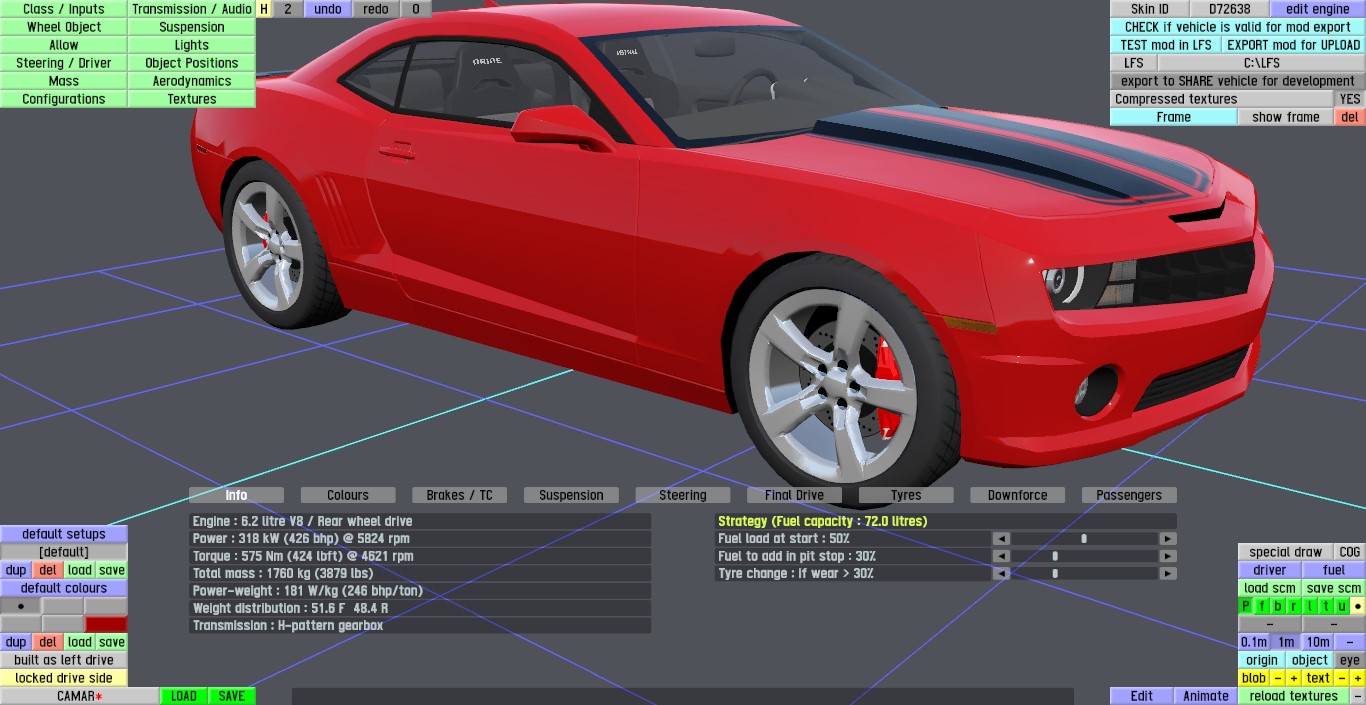Click the C:\LFS path field
The width and height of the screenshot is (1366, 705).
(1262, 63)
